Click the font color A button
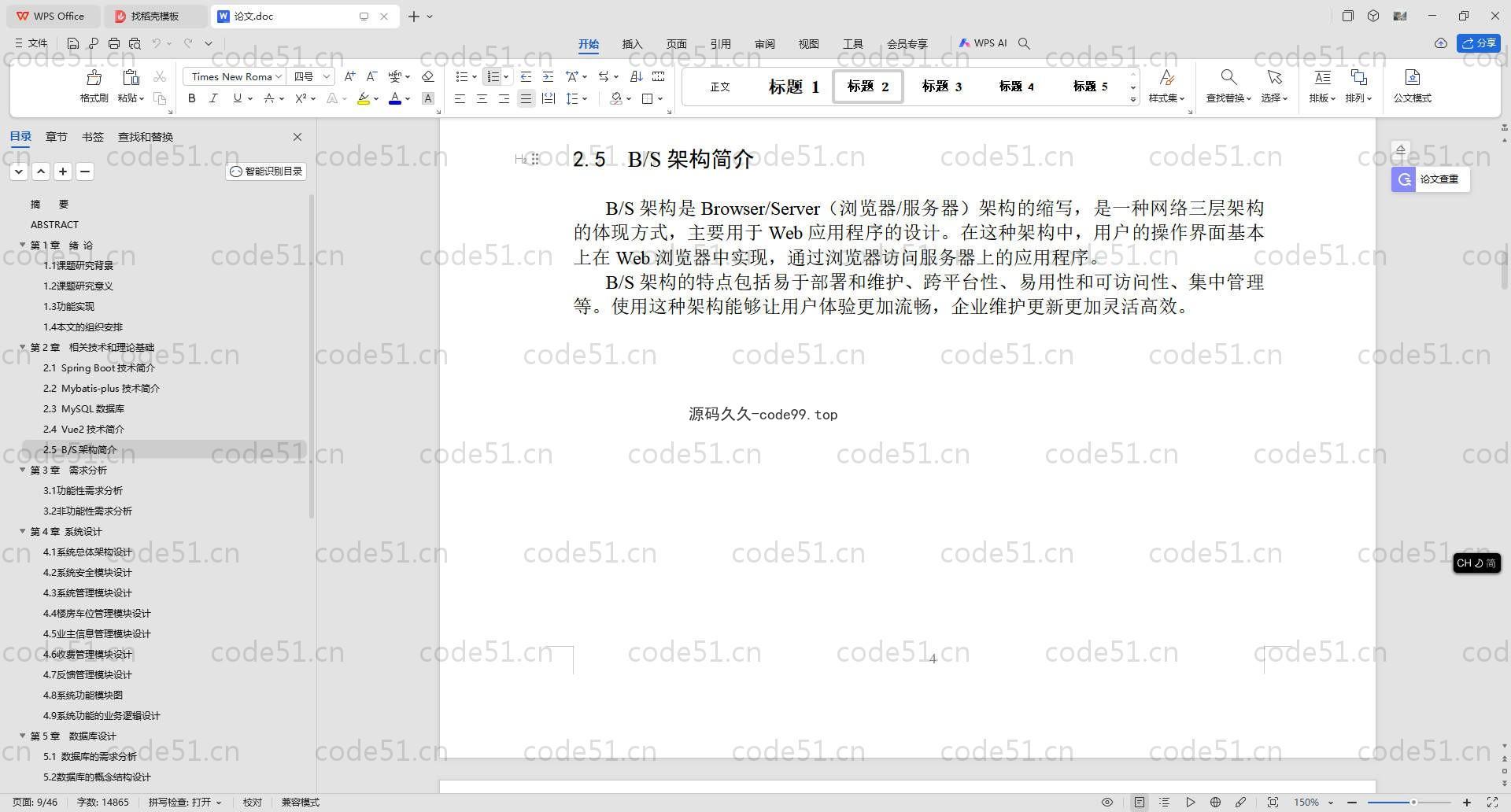The width and height of the screenshot is (1511, 812). 395,98
